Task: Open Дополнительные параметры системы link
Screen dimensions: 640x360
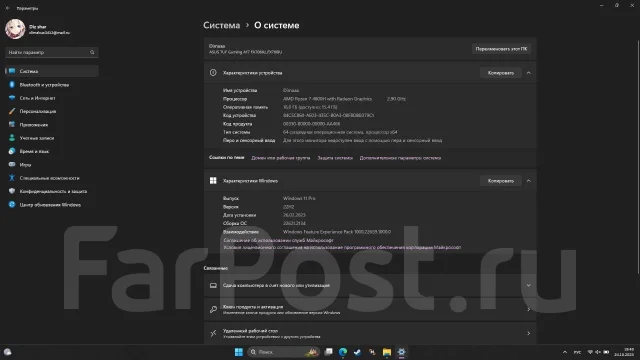Action: [x=400, y=158]
